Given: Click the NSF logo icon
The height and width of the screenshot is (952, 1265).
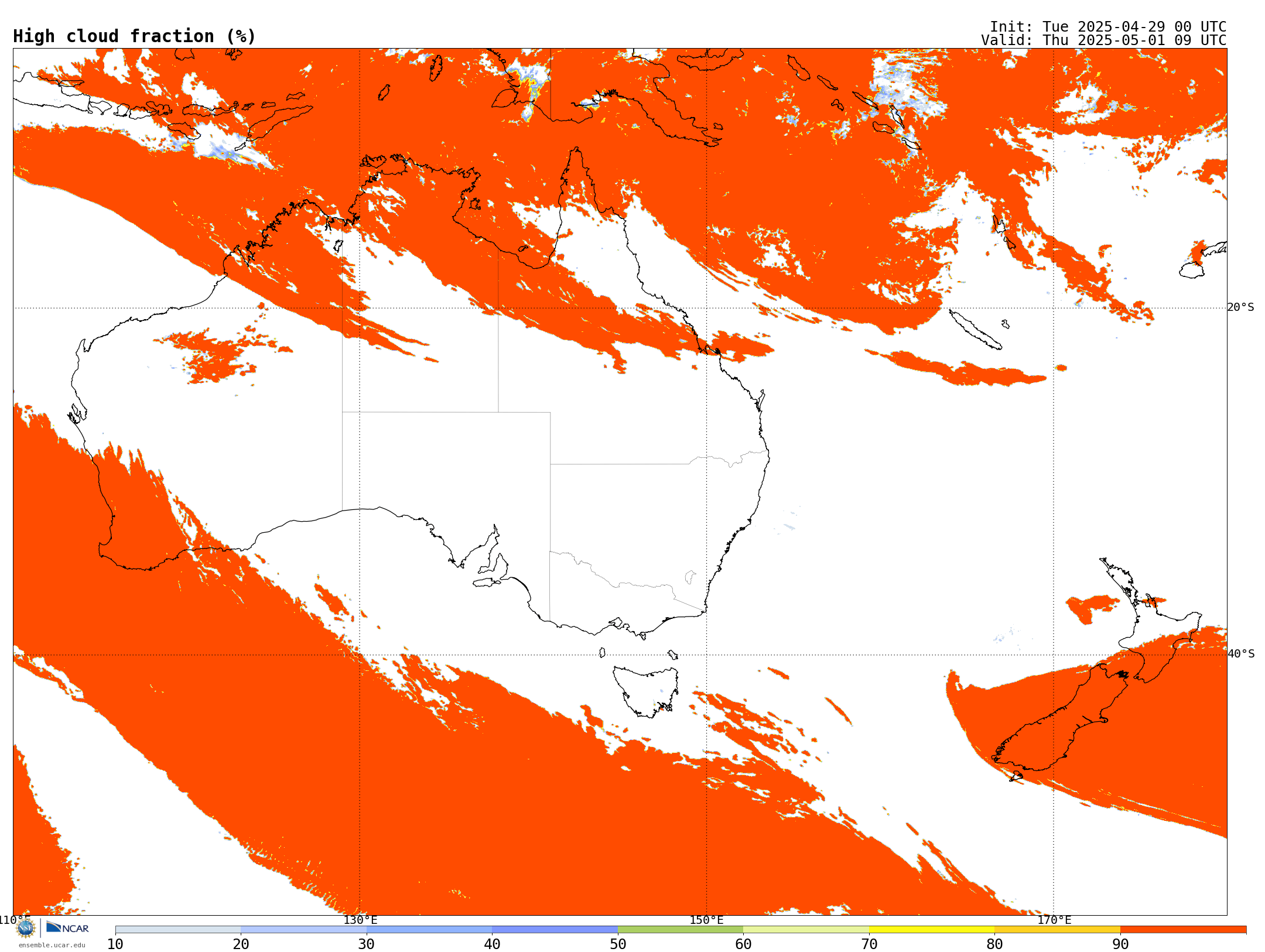Looking at the screenshot, I should click(x=26, y=928).
